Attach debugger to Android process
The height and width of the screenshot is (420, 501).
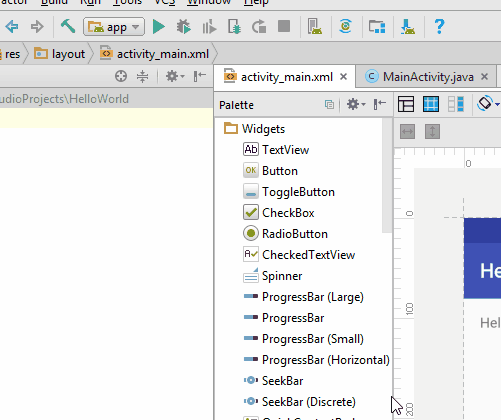(234, 27)
